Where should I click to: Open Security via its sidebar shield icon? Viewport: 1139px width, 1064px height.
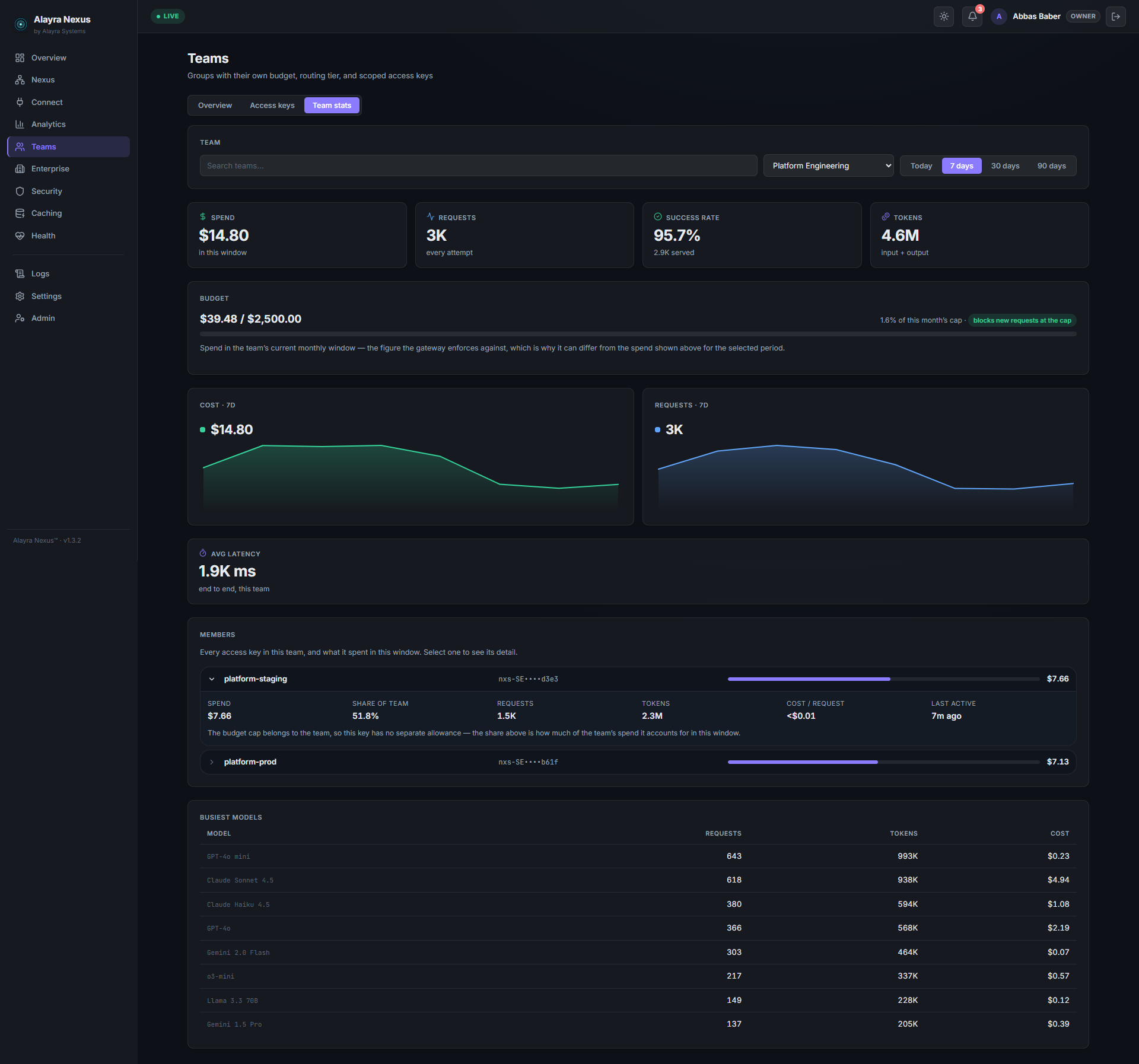pyautogui.click(x=20, y=191)
